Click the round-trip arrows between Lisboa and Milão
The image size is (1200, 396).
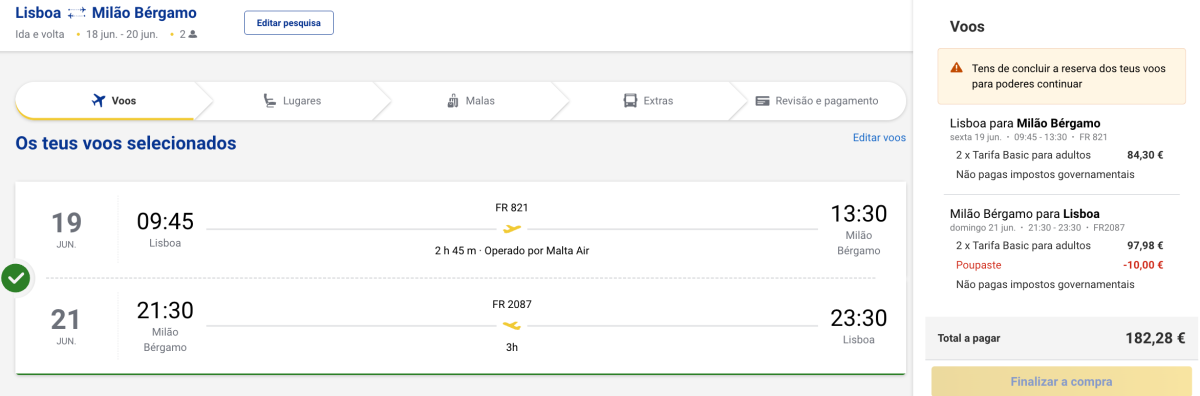(77, 13)
